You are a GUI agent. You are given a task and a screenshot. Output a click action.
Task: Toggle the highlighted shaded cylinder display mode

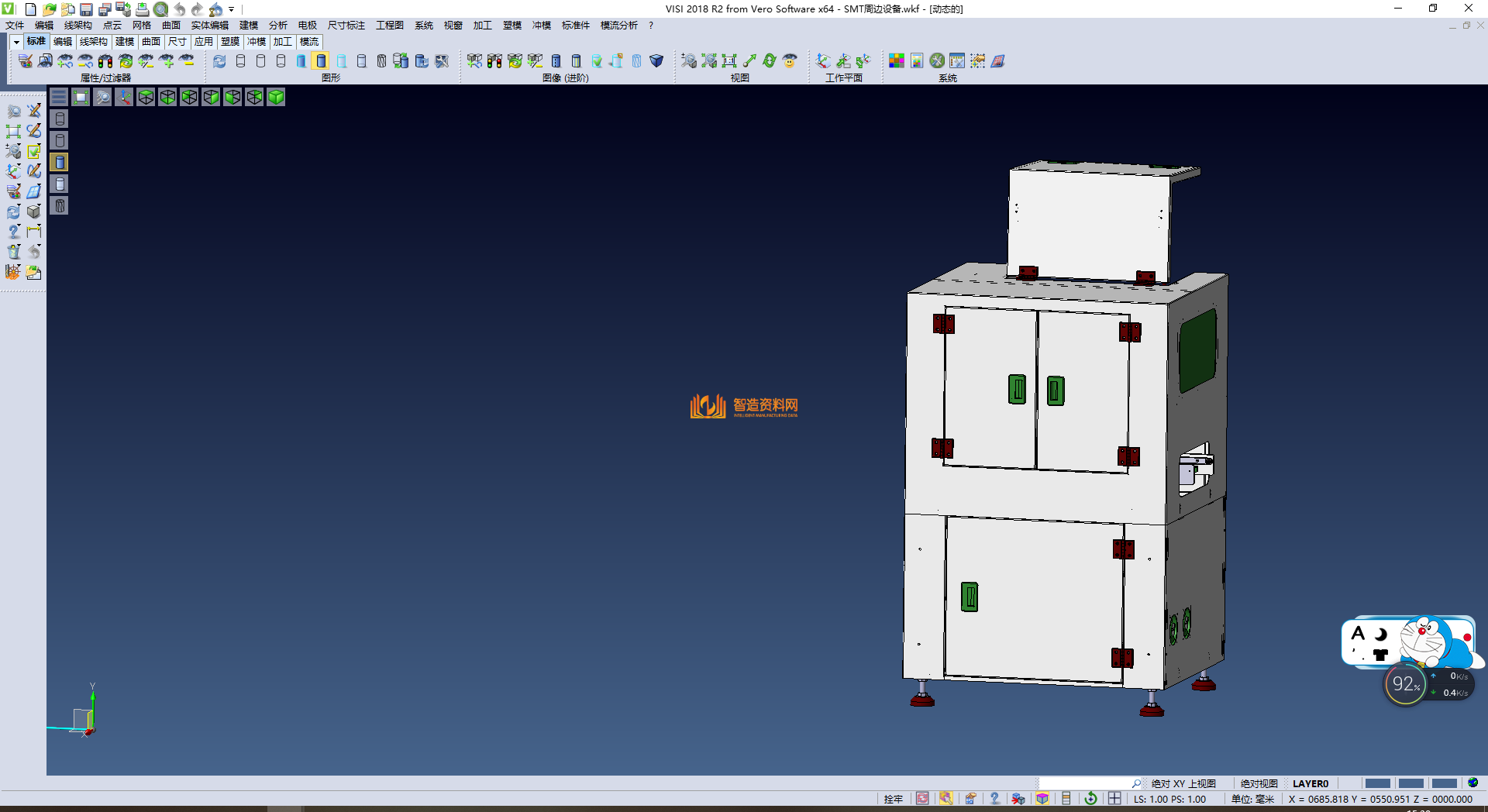(x=321, y=61)
